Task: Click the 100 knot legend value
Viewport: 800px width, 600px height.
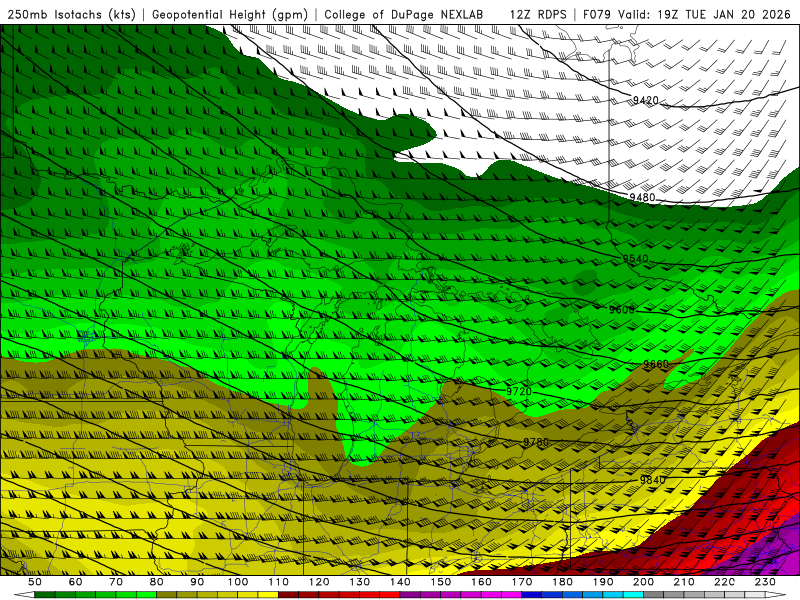Action: point(238,582)
